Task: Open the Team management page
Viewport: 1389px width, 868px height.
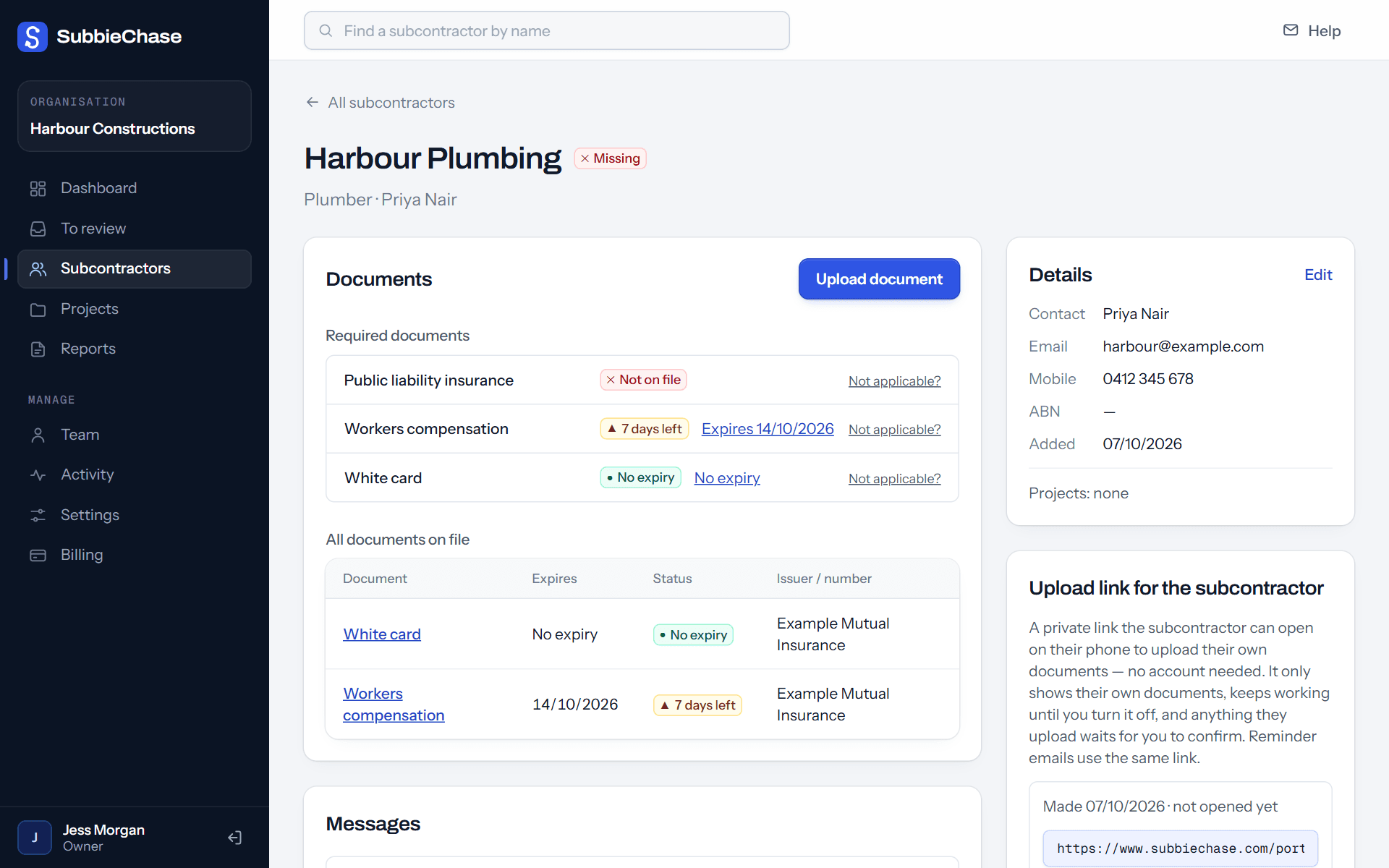Action: [x=135, y=435]
